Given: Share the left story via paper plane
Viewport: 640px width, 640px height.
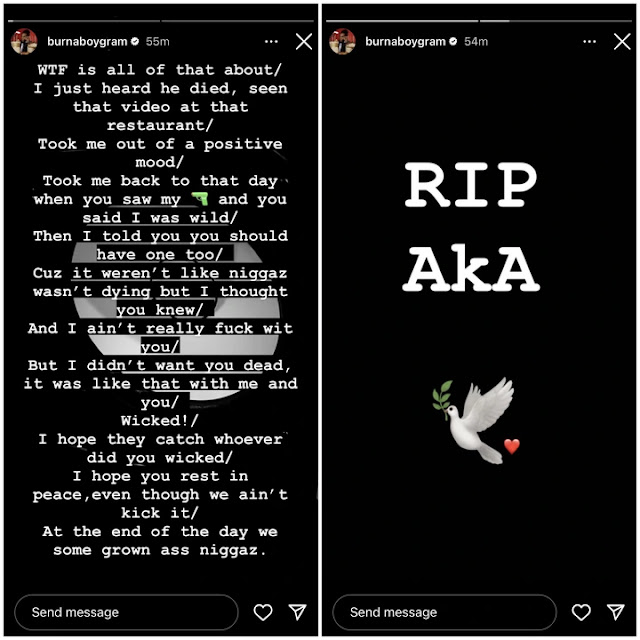Looking at the screenshot, I should [x=298, y=612].
